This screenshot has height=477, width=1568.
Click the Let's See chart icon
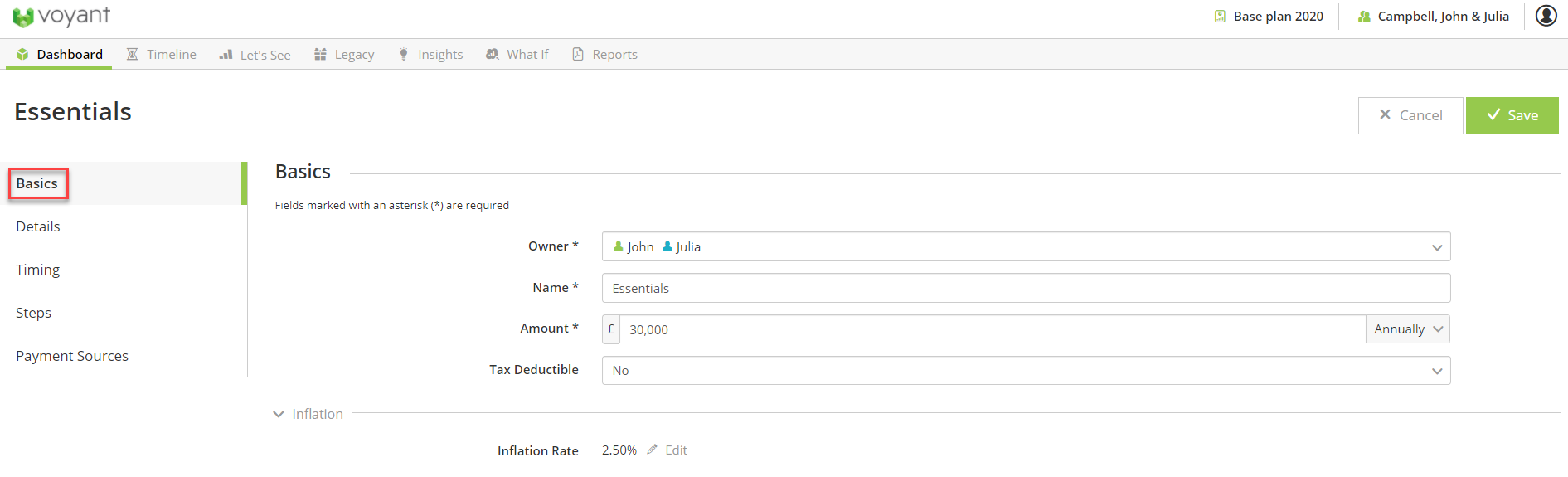tap(226, 55)
